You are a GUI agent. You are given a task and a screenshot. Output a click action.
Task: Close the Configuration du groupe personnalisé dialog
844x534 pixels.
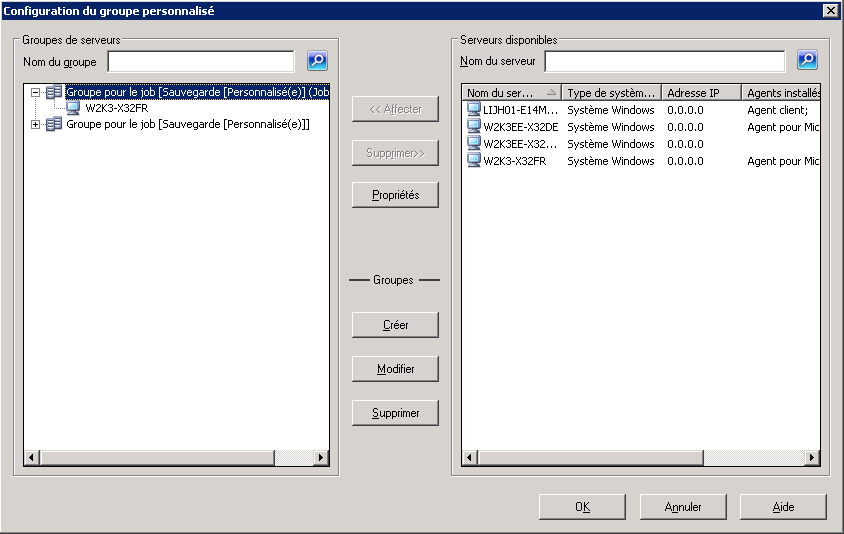831,10
